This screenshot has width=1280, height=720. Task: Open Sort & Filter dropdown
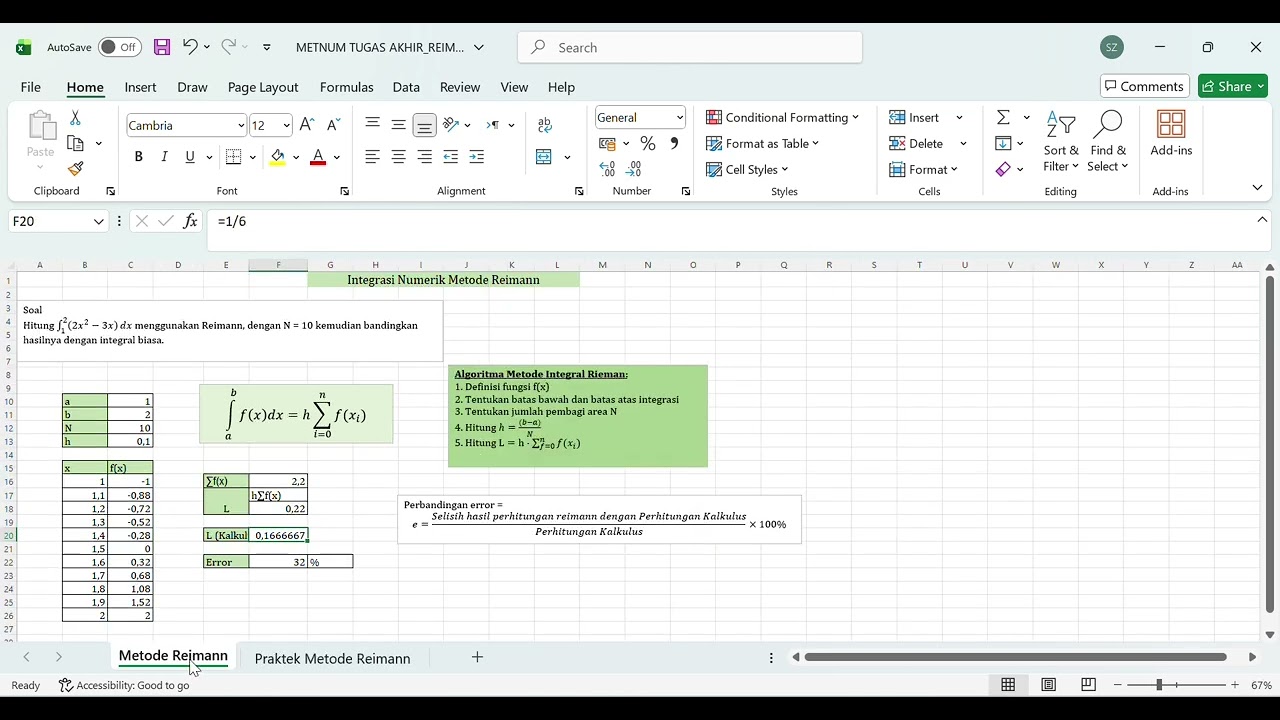(x=1061, y=141)
